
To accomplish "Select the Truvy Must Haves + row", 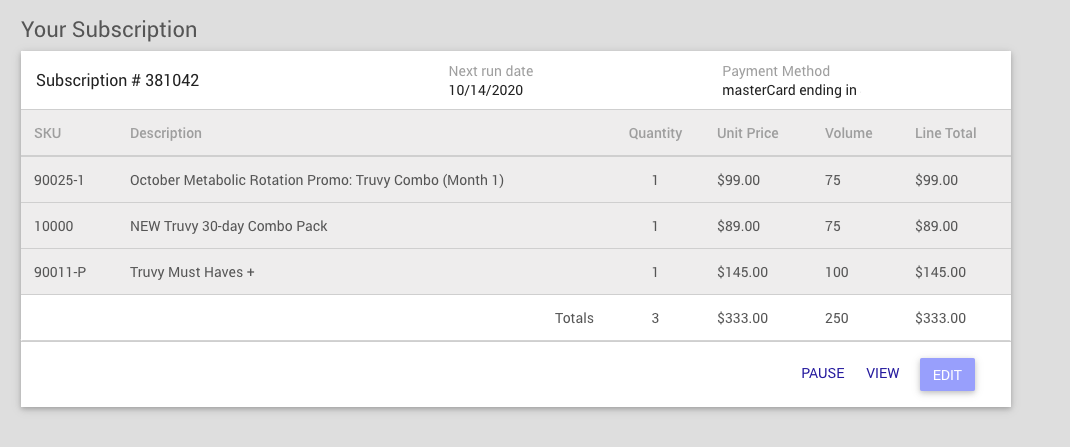I will coord(516,272).
